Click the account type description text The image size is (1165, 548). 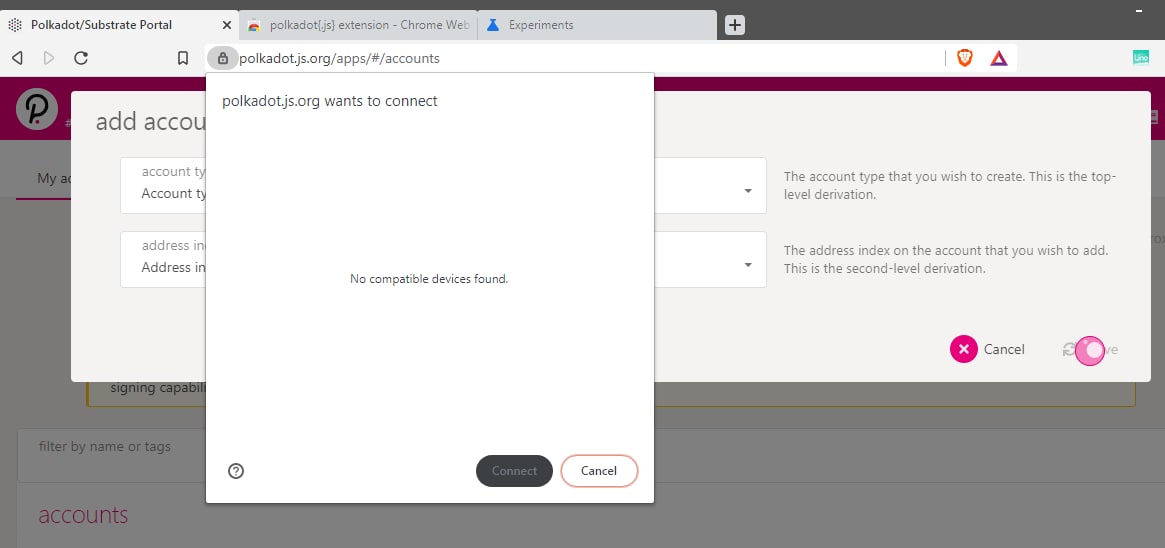tap(950, 186)
